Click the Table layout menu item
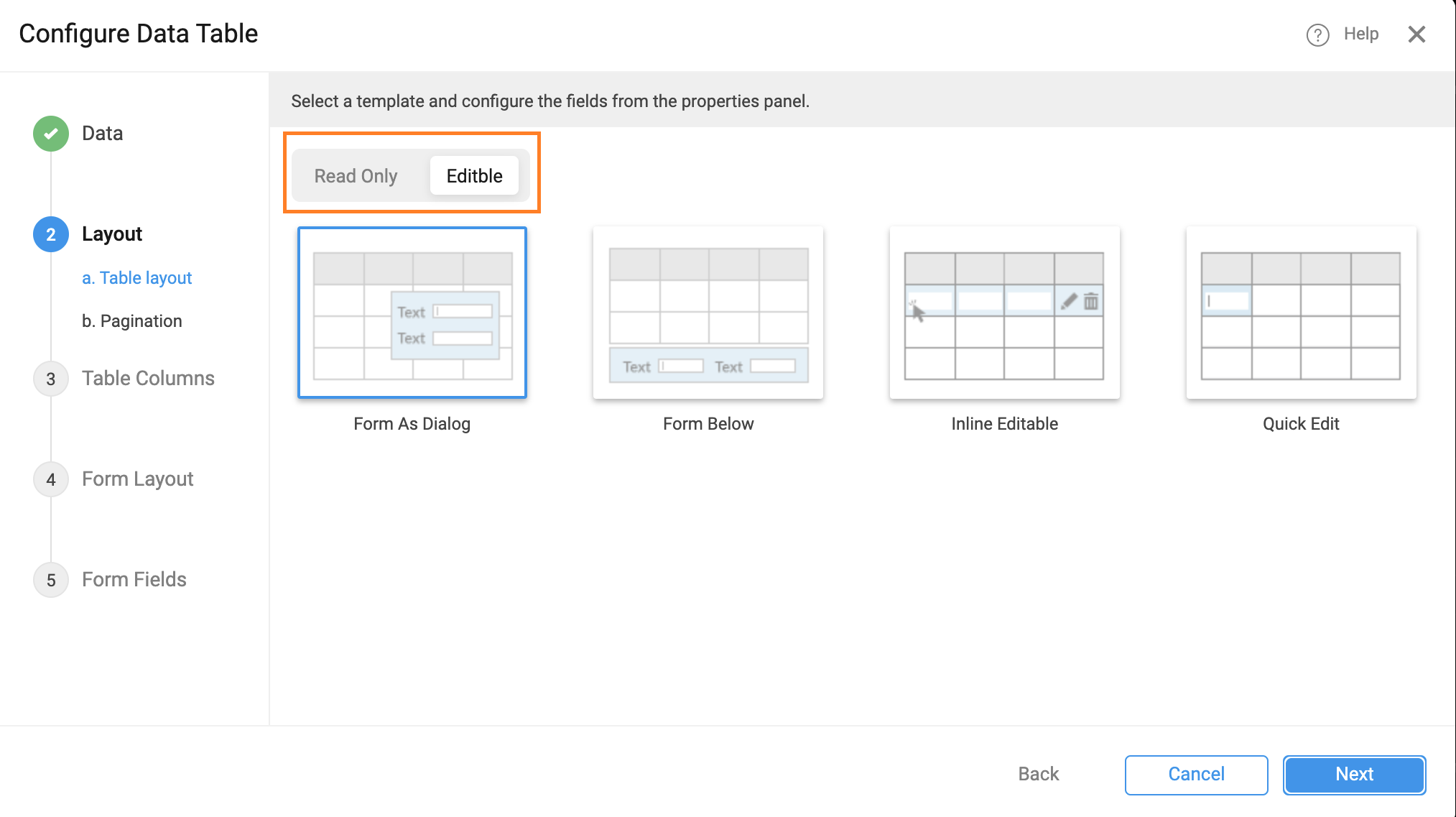Screen dimensions: 1456x817 (x=136, y=278)
